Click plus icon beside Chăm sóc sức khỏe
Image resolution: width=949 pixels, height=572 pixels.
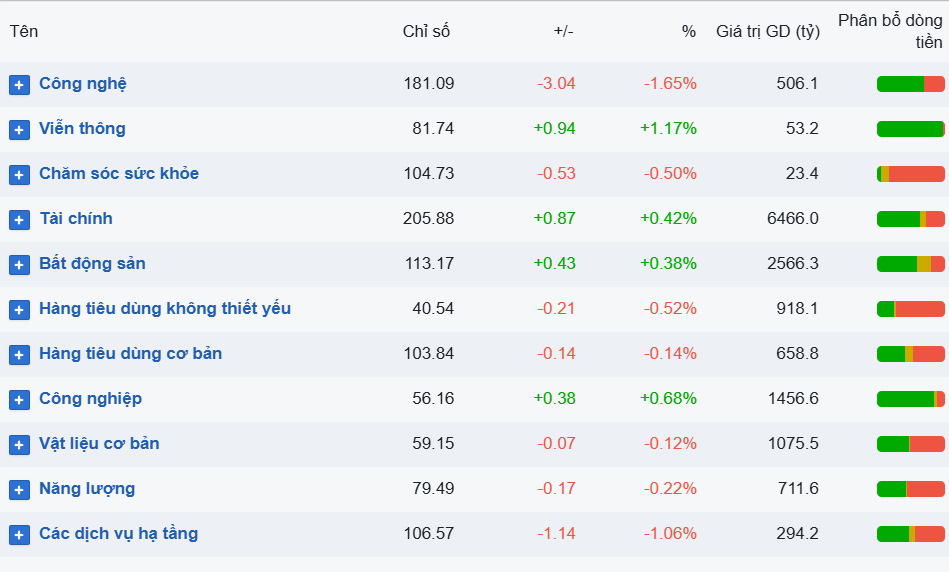pyautogui.click(x=19, y=175)
